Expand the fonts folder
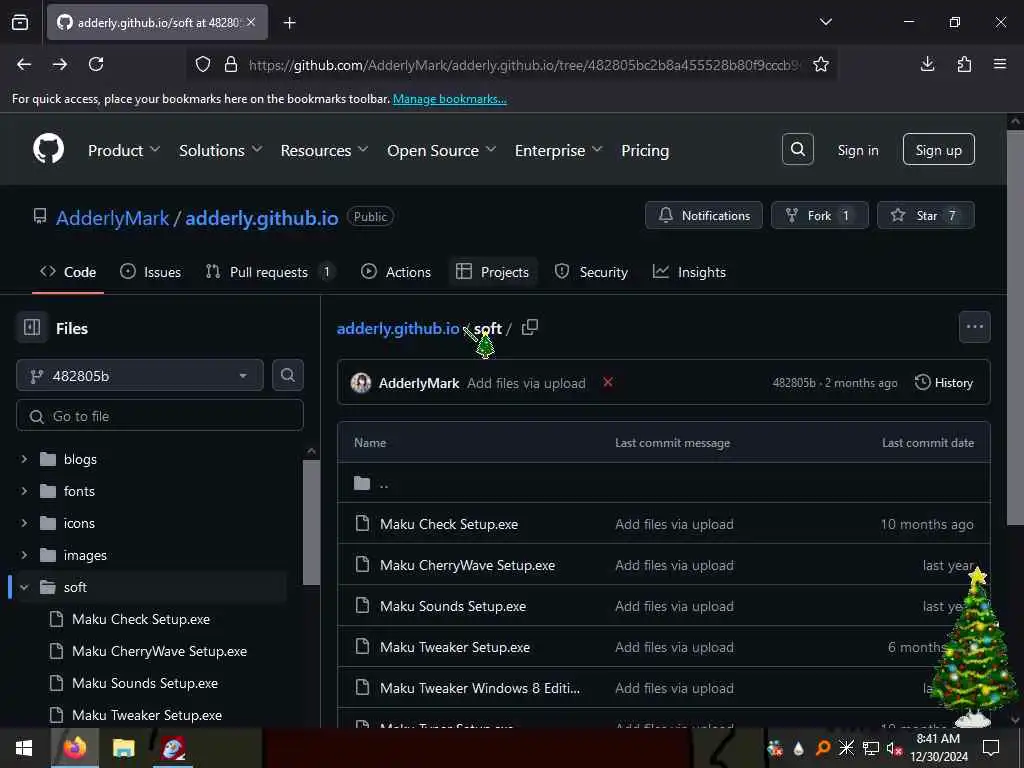Image resolution: width=1024 pixels, height=768 pixels. [24, 490]
